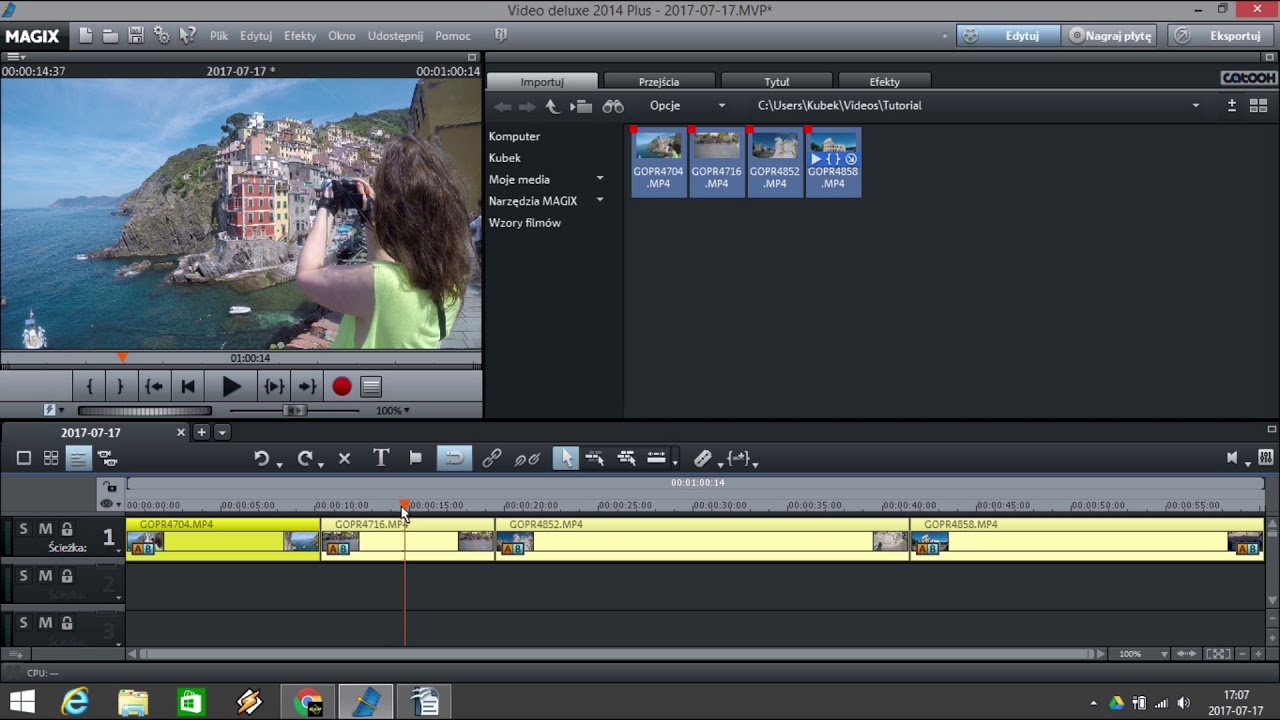
Task: Open the Opcje dropdown in the Media Pool
Action: (688, 106)
